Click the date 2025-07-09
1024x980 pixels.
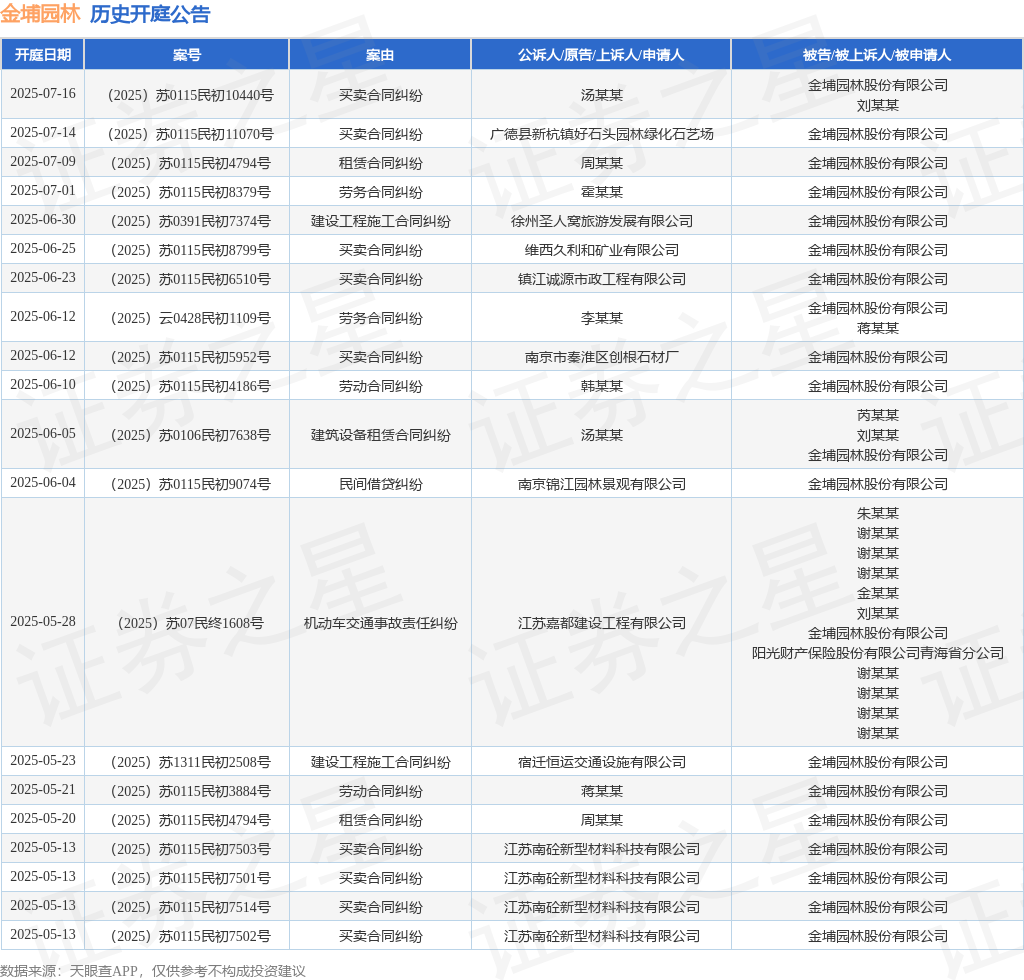click(43, 161)
